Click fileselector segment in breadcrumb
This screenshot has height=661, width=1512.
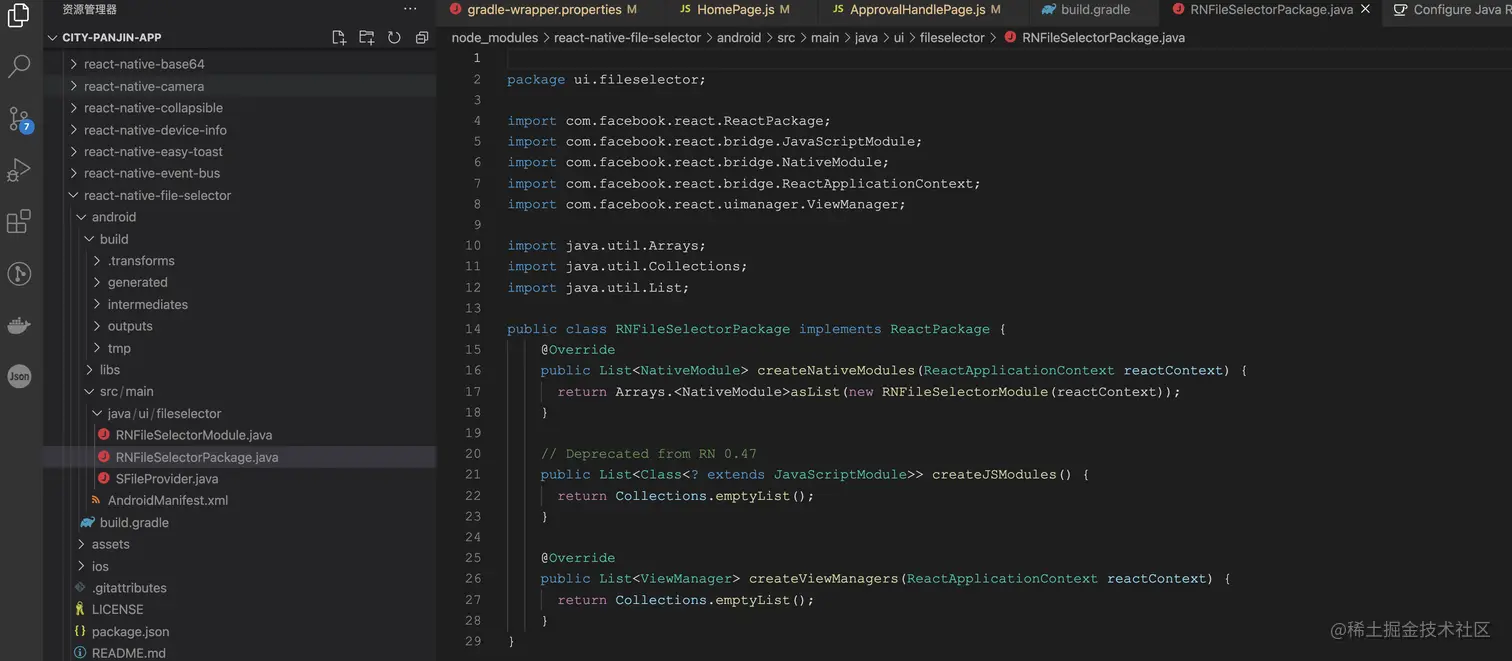point(952,37)
